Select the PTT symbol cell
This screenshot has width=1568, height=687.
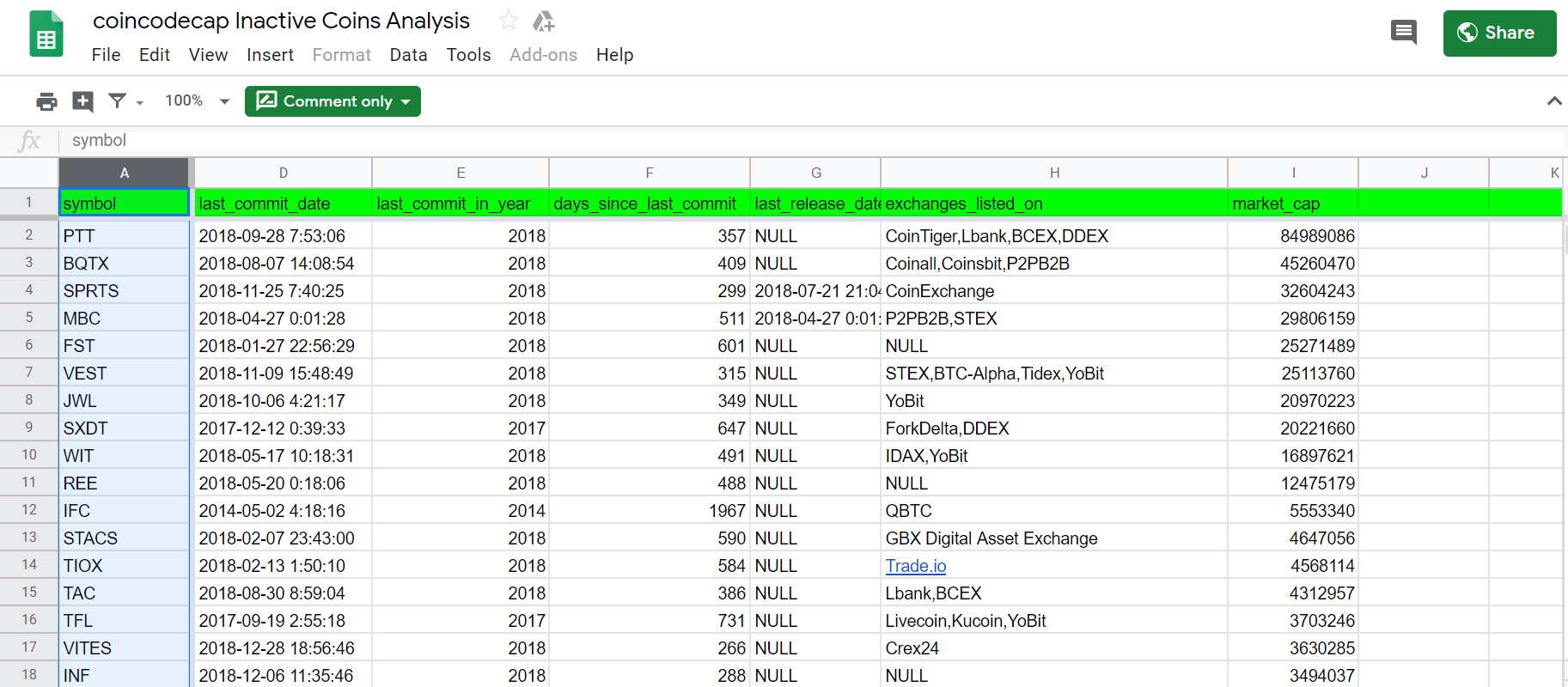pyautogui.click(x=124, y=235)
